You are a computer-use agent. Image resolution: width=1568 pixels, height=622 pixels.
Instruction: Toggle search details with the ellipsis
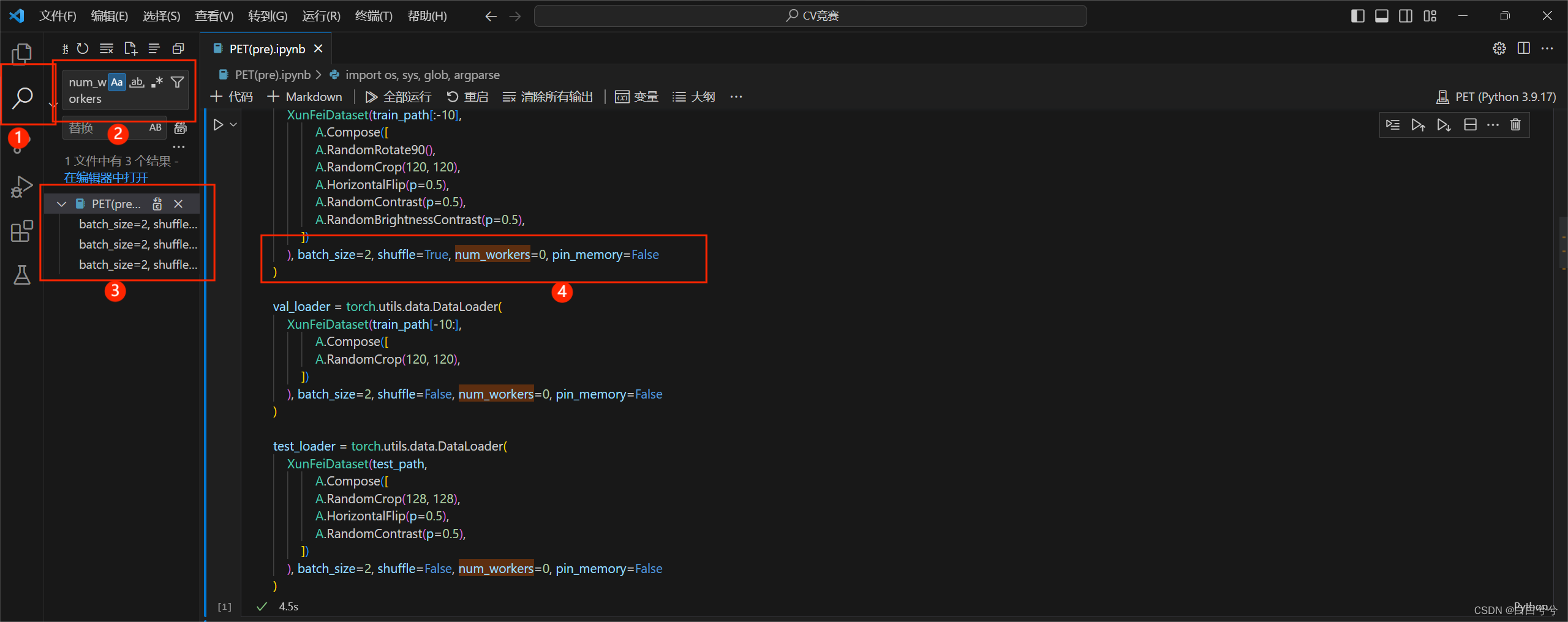tap(178, 147)
